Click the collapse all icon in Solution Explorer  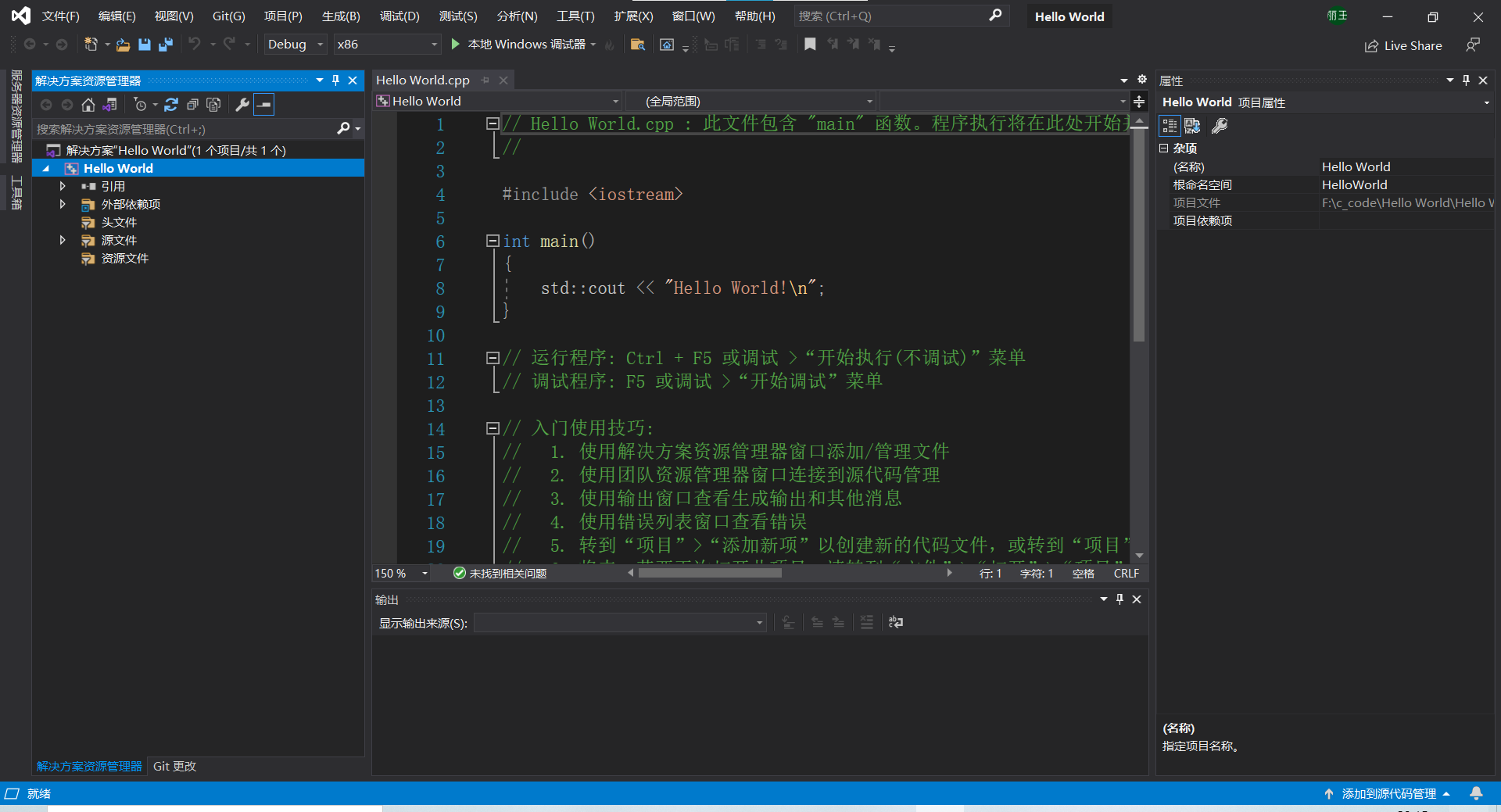192,105
